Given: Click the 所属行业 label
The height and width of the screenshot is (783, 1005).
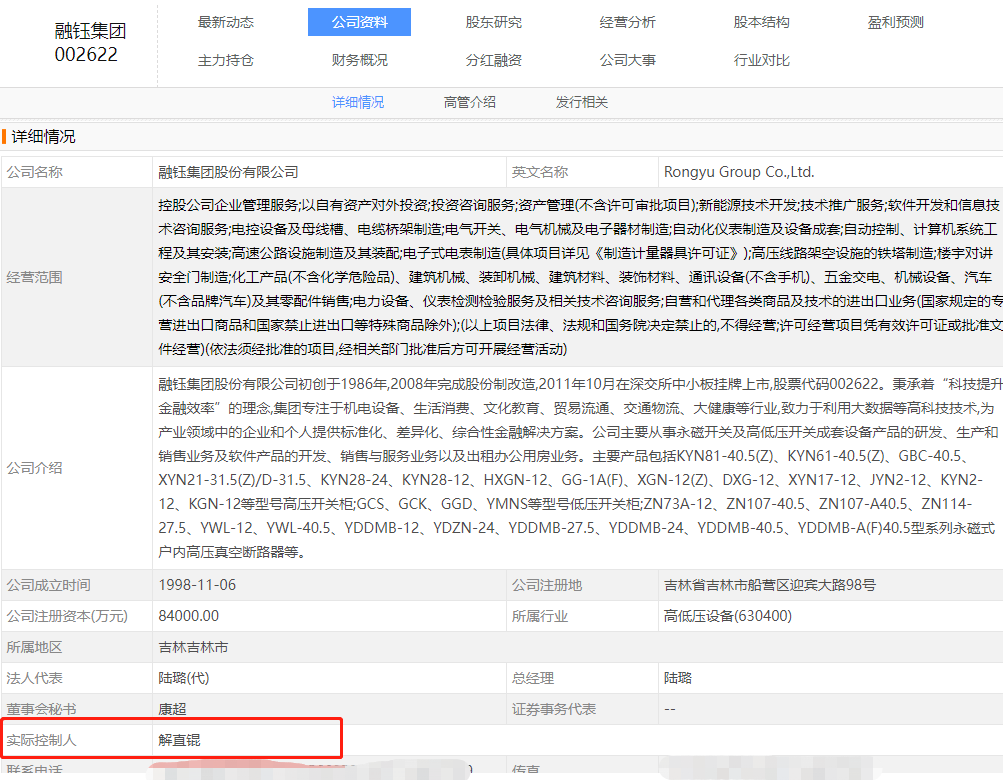Looking at the screenshot, I should (x=540, y=616).
